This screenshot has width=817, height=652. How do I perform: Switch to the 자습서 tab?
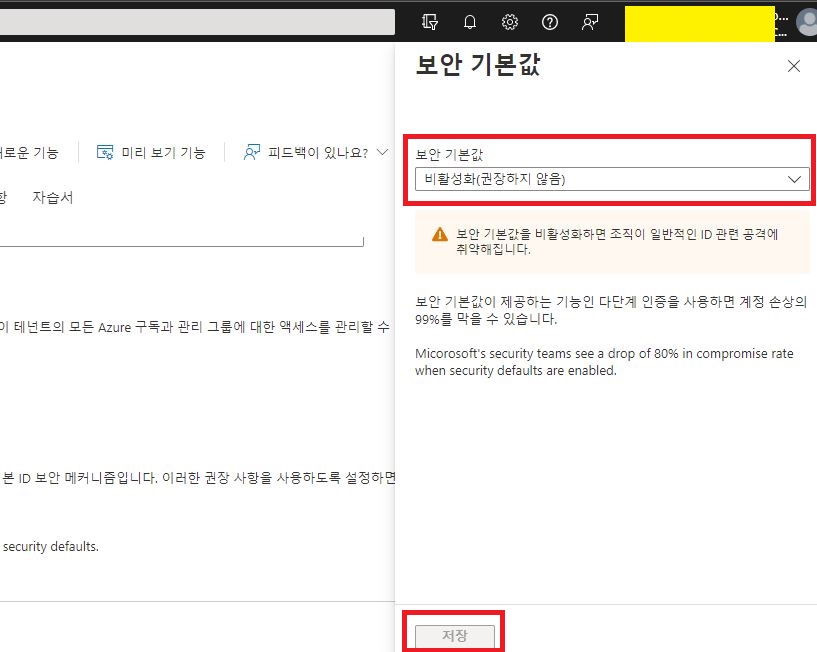coord(53,197)
